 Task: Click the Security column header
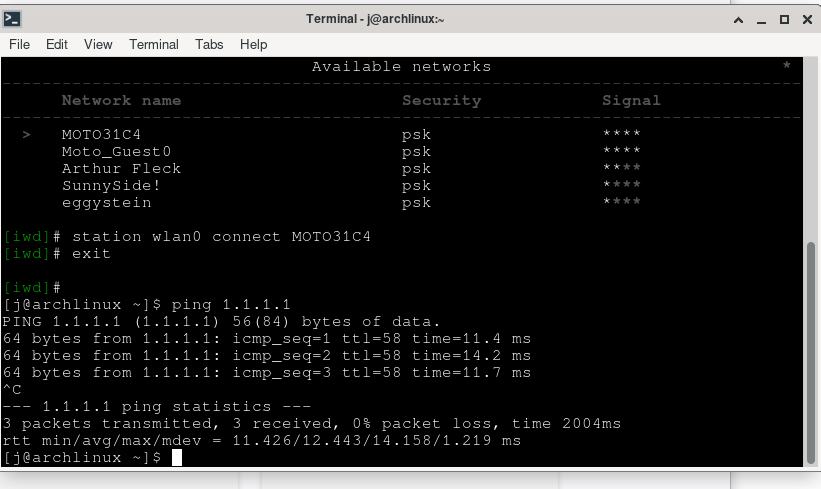441,101
